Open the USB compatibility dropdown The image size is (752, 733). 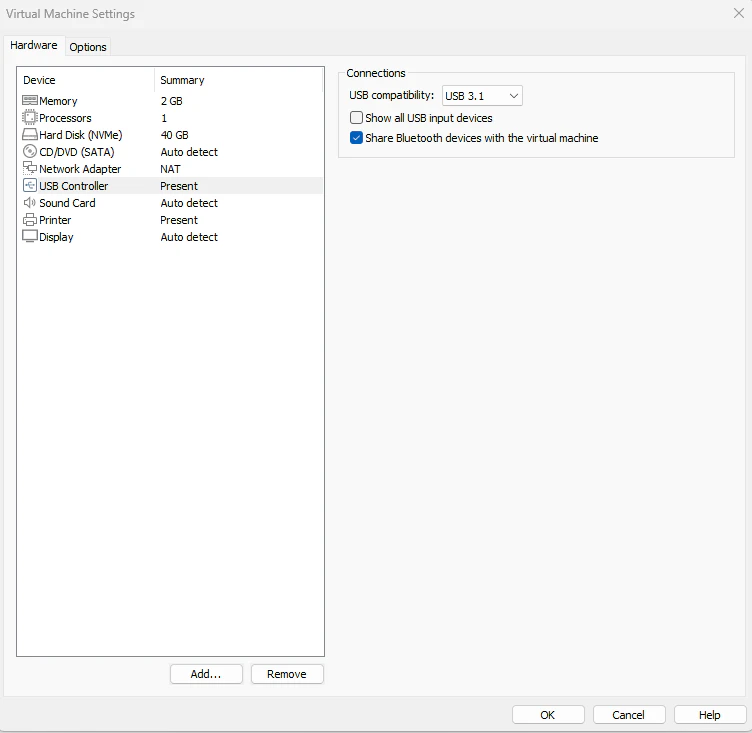482,95
